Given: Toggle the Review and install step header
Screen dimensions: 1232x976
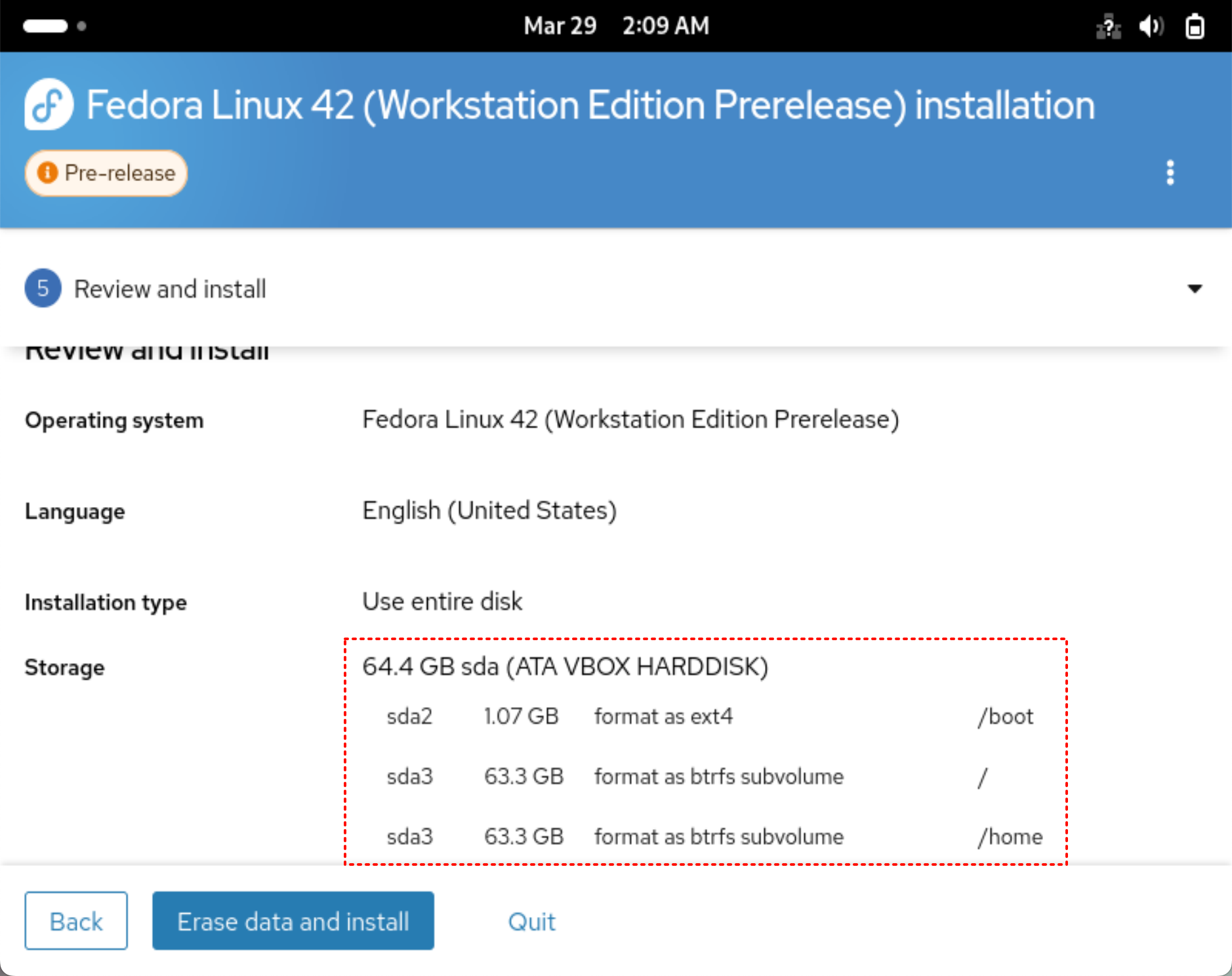Looking at the screenshot, I should click(170, 289).
